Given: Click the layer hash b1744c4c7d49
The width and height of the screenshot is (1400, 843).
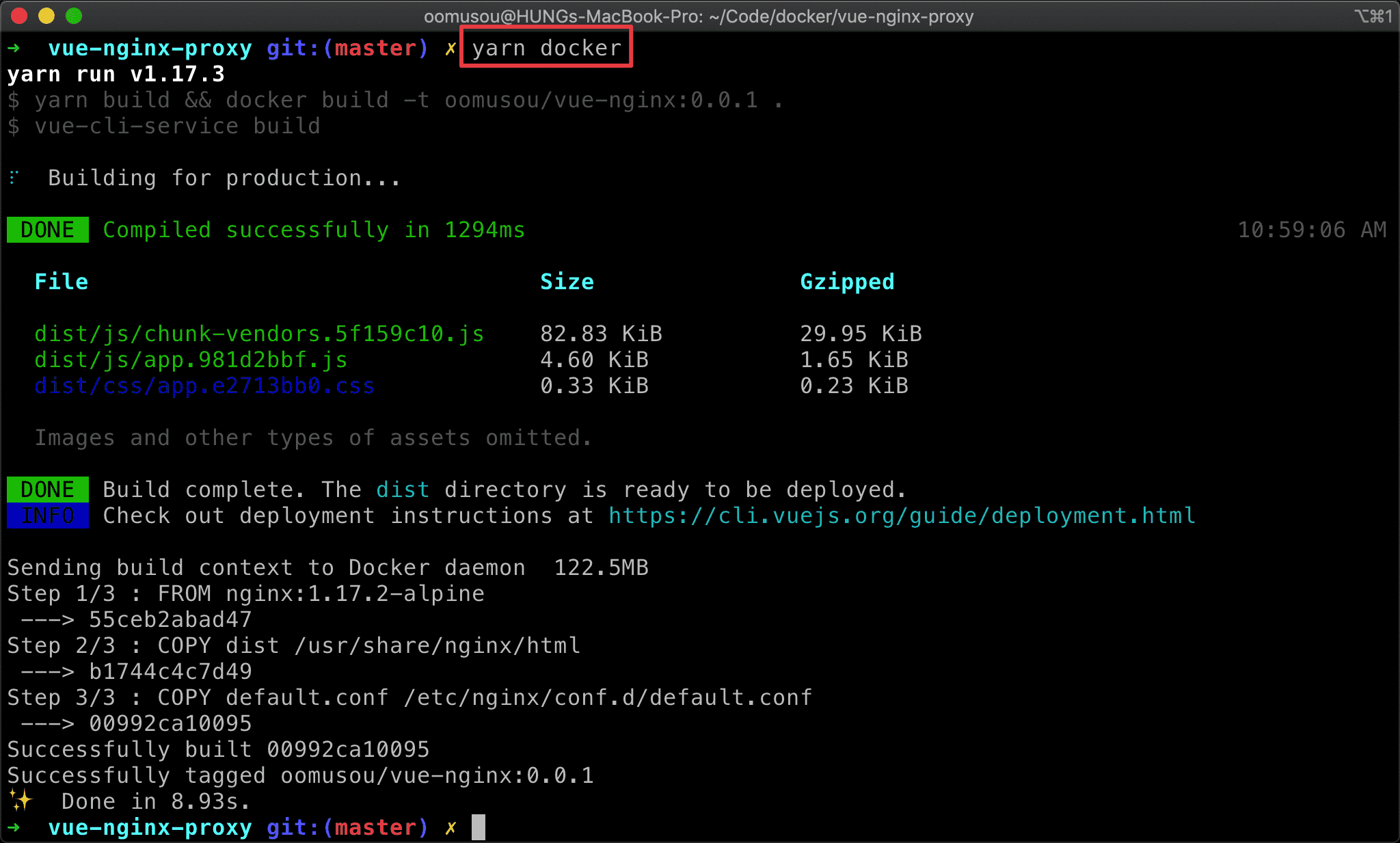Looking at the screenshot, I should (170, 671).
